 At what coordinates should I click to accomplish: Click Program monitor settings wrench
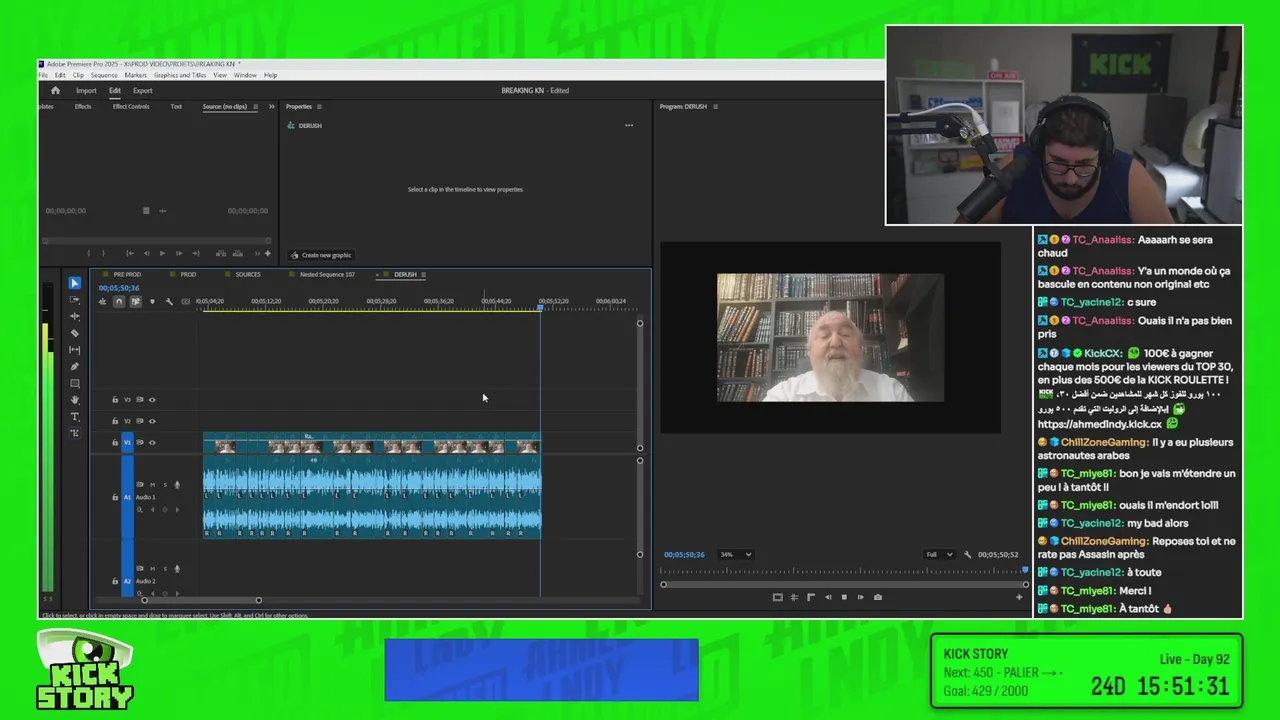[967, 554]
